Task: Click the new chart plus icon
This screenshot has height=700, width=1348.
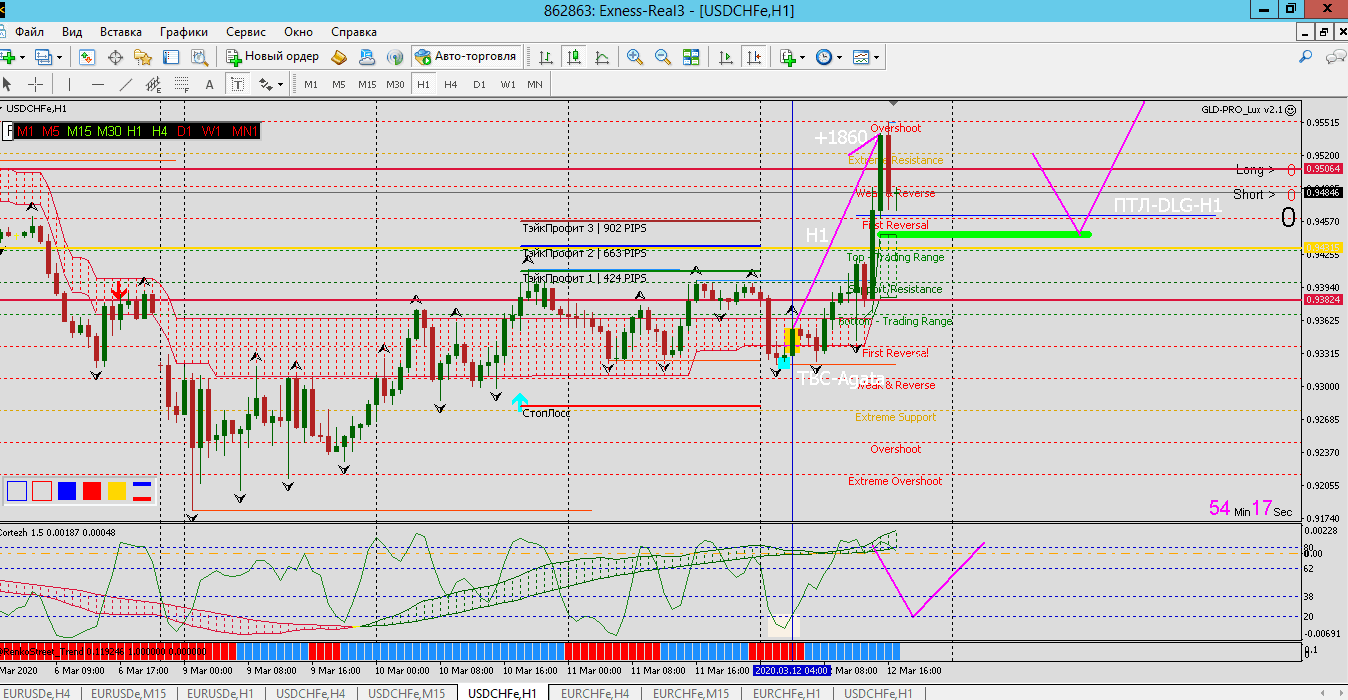Action: pyautogui.click(x=8, y=57)
